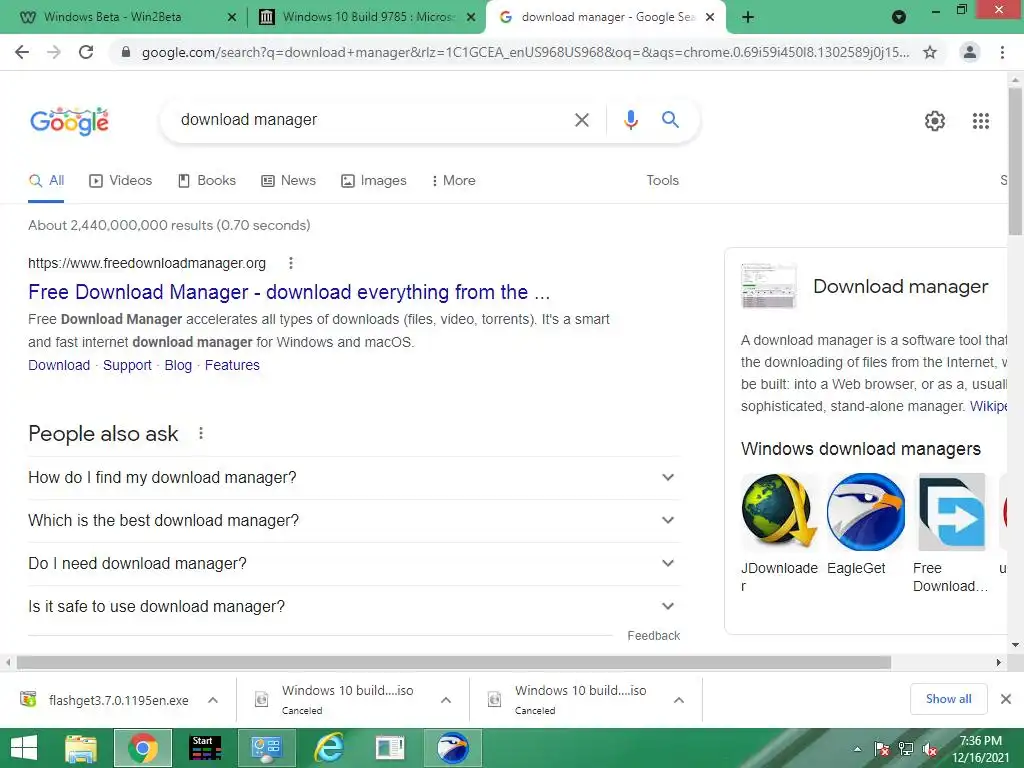The image size is (1024, 768).
Task: Select the News results tab
Action: 288,181
